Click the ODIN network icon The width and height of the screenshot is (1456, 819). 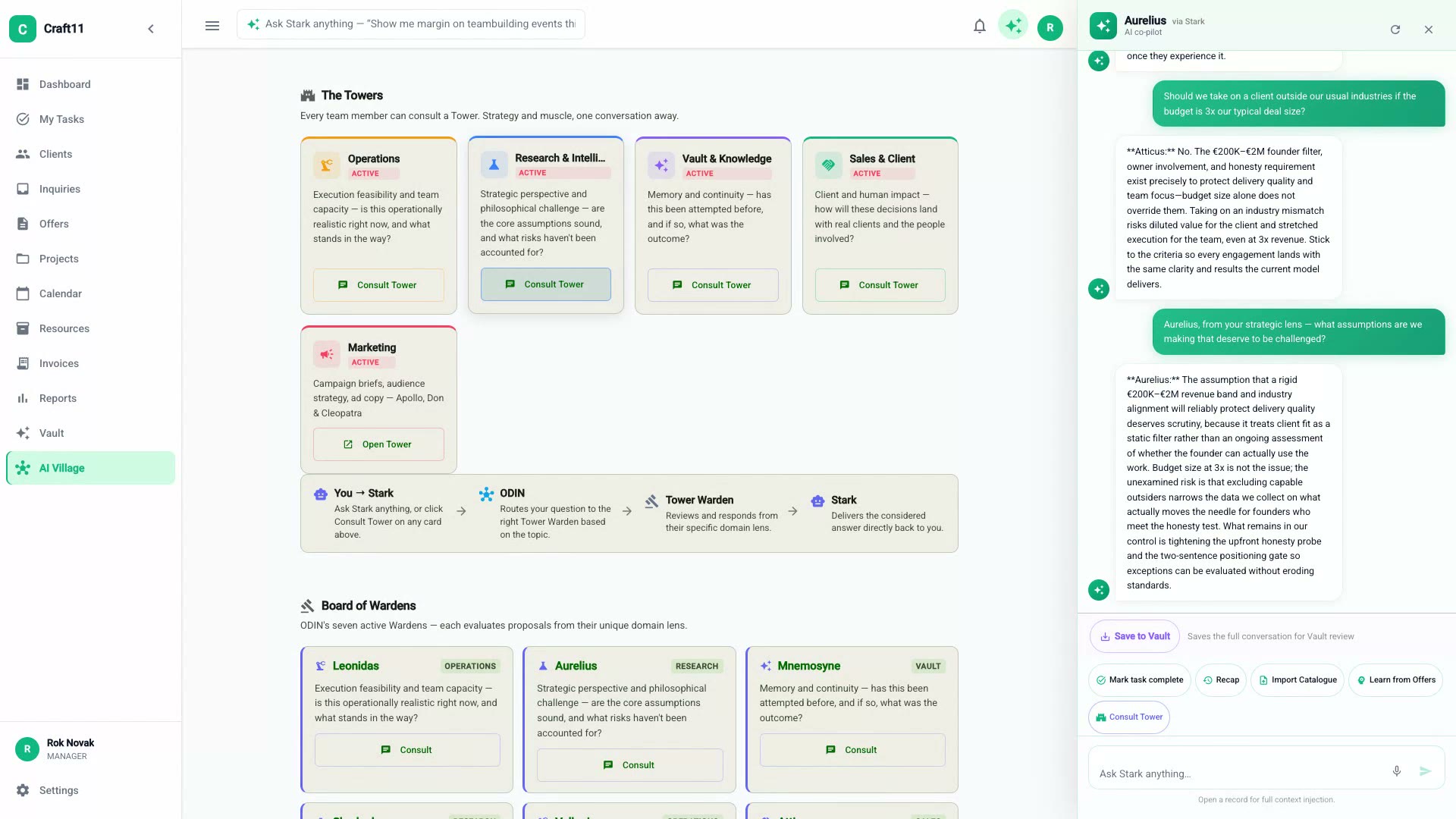tap(486, 494)
